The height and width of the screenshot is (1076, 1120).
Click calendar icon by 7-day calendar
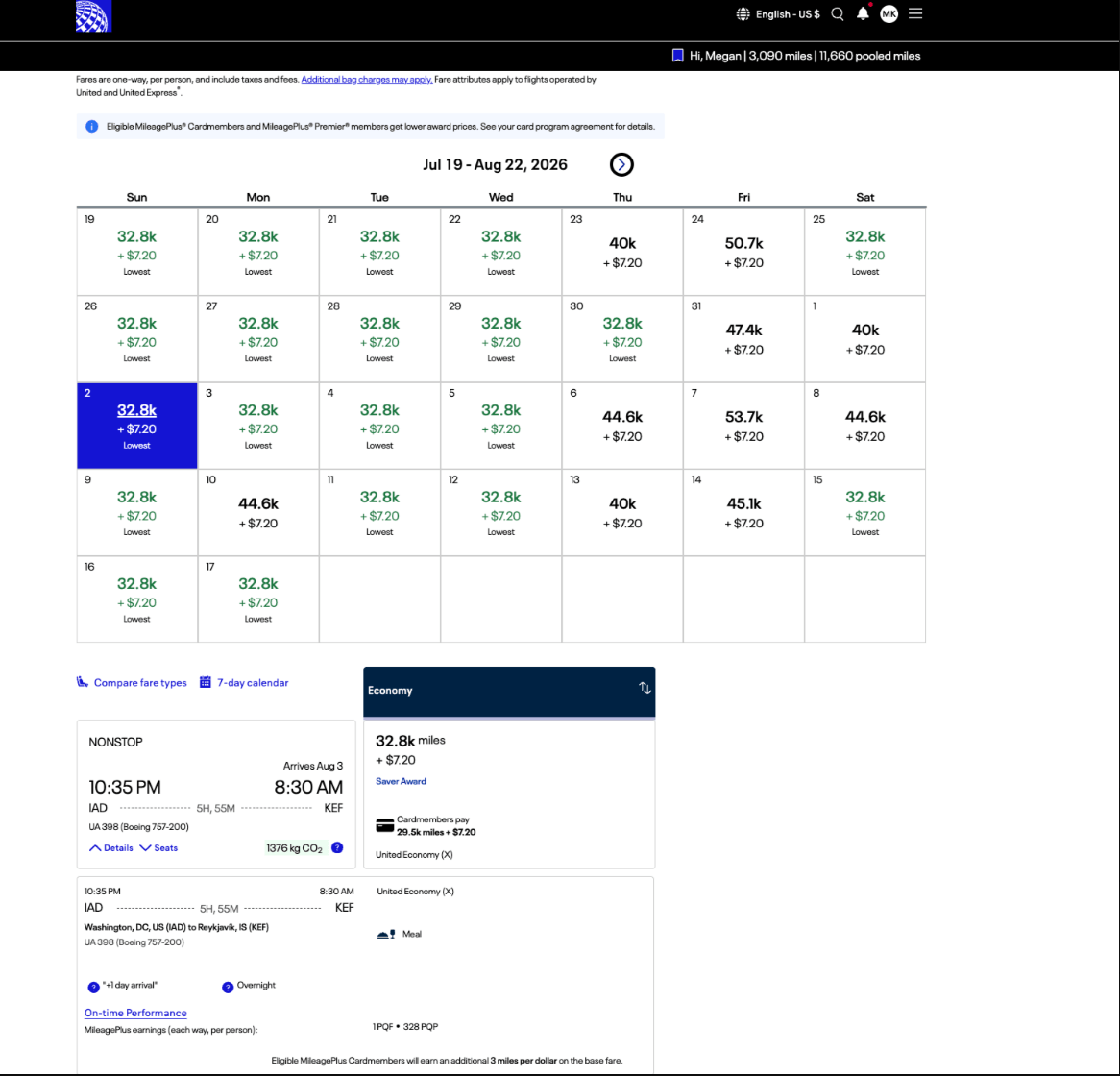pos(205,682)
